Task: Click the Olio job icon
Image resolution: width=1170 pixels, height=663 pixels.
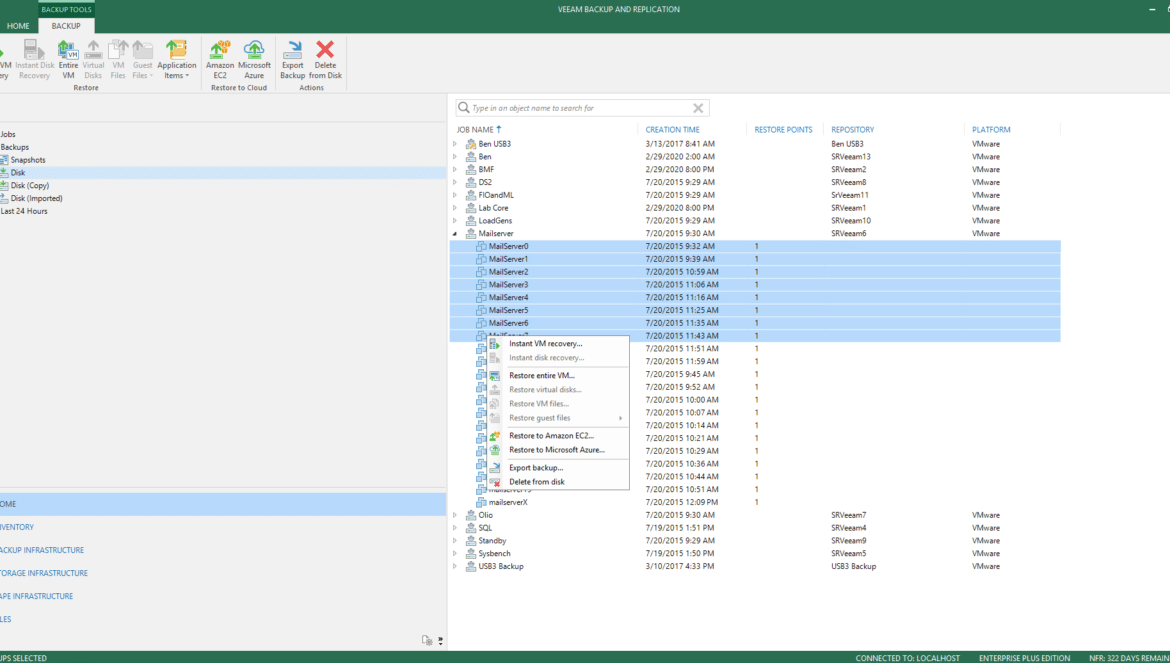Action: (x=471, y=515)
